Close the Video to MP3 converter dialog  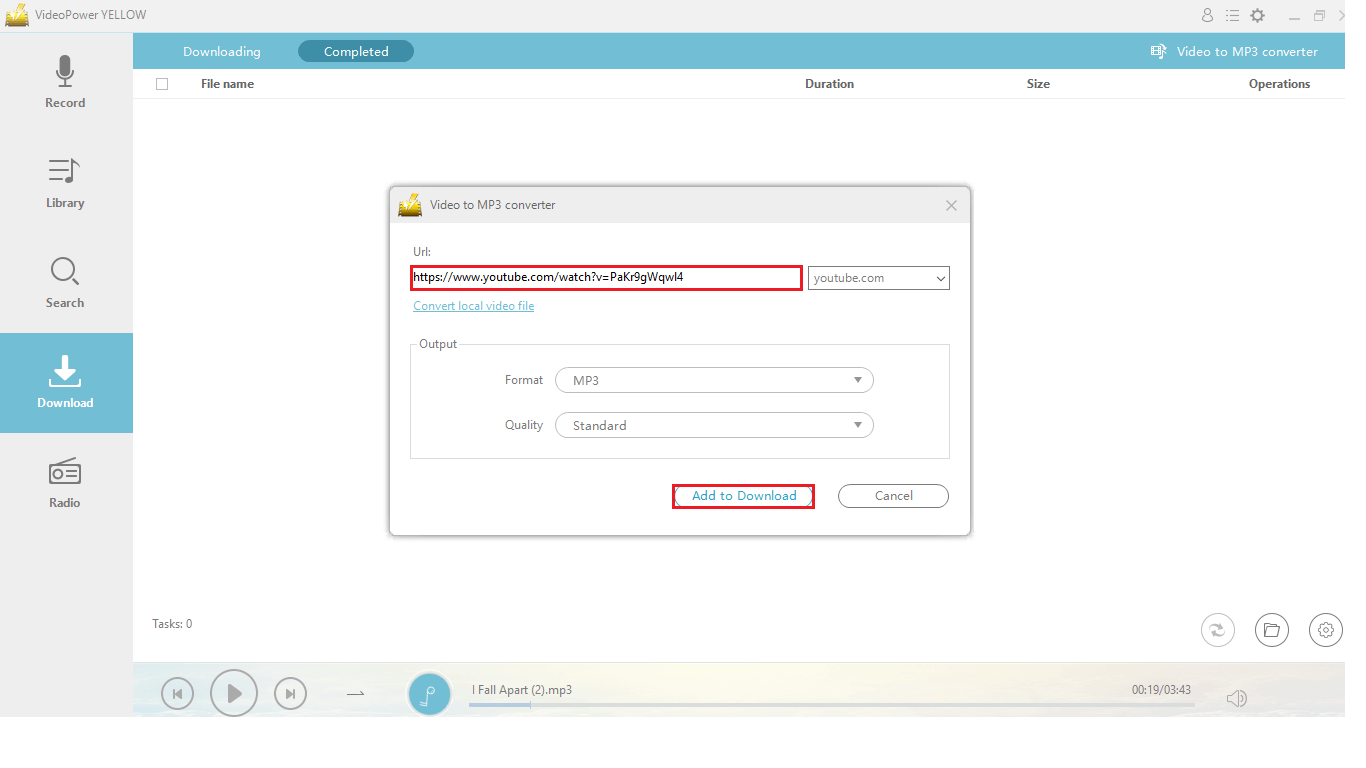coord(951,205)
